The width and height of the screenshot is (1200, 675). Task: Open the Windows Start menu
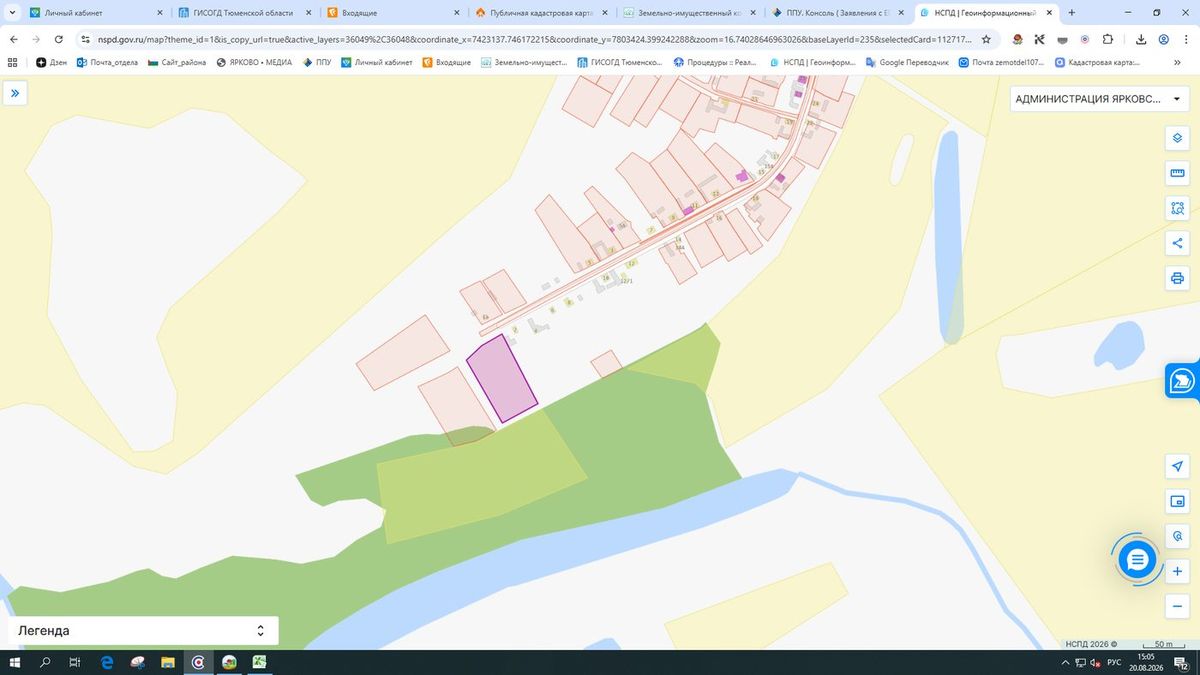tap(15, 662)
